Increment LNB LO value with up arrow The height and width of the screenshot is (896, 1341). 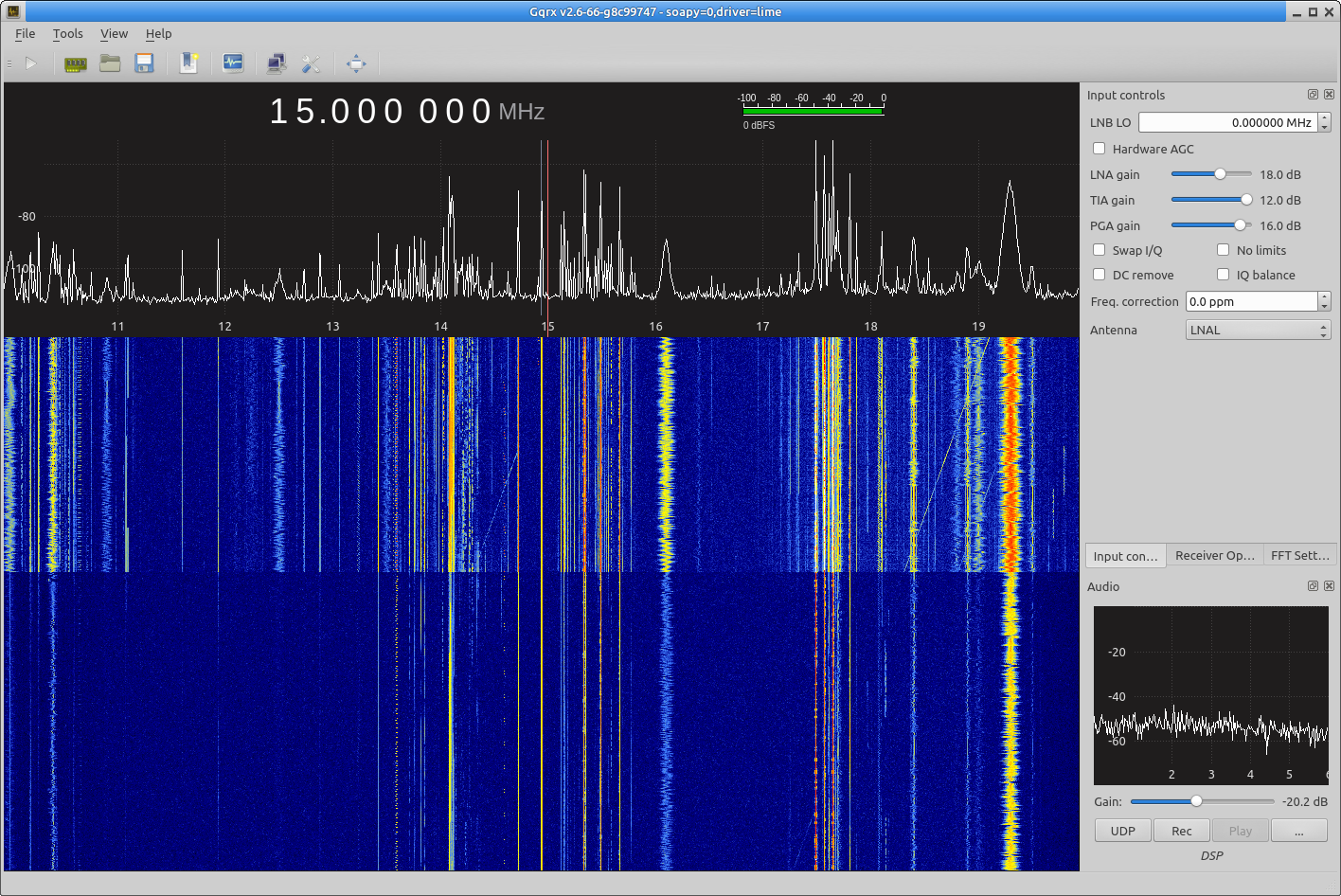pyautogui.click(x=1324, y=118)
